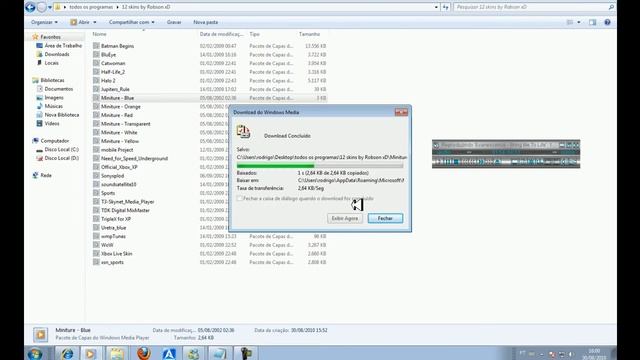Go back using the Explorer back arrow
The image size is (640, 360).
tap(30, 7)
